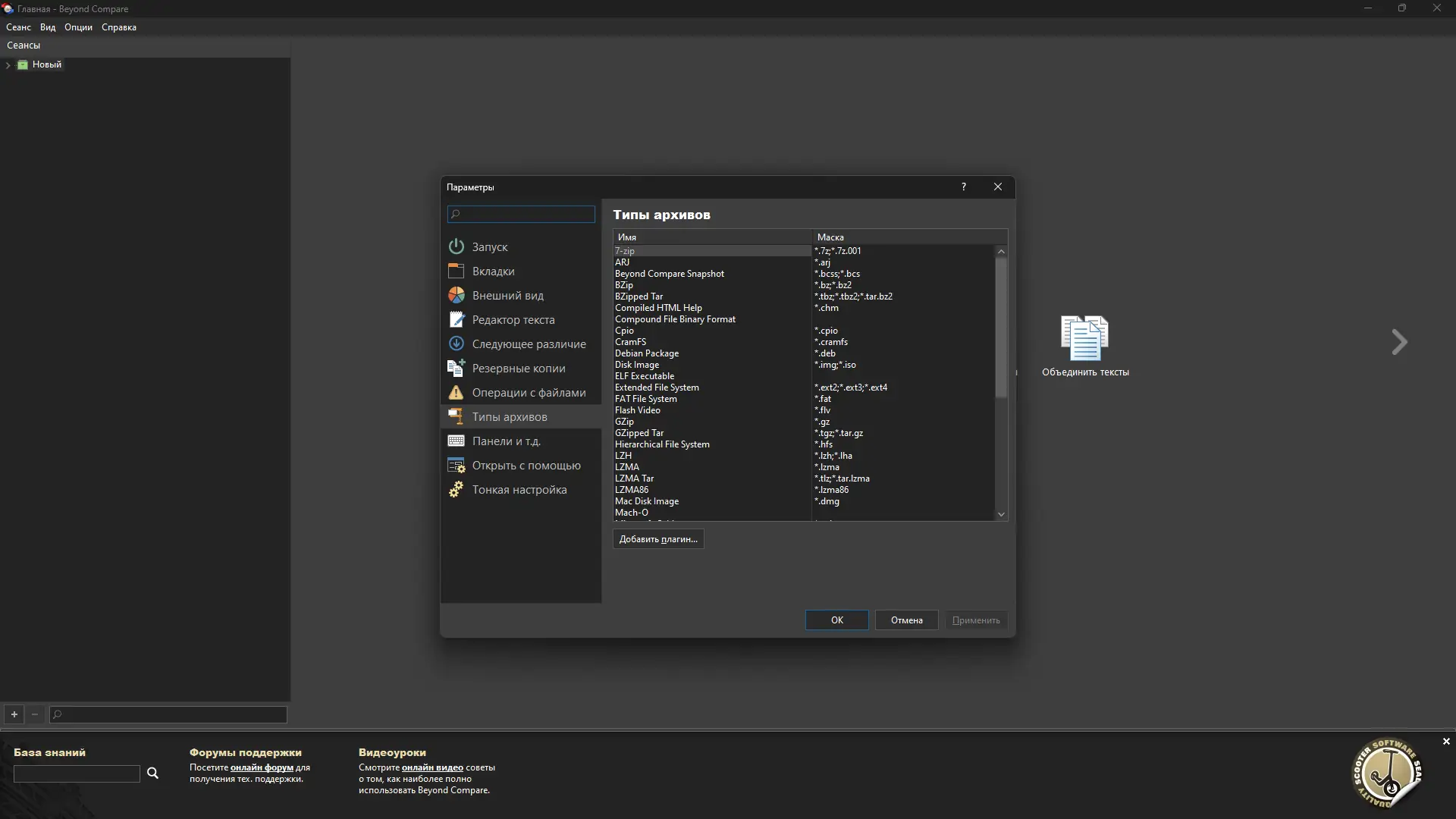1456x819 pixels.
Task: Click the Внешний вид pie icon
Action: coord(456,295)
